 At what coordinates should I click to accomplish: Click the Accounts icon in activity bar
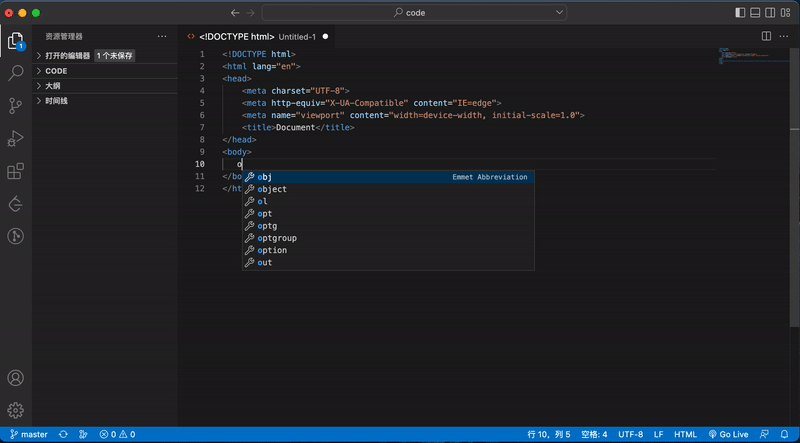[16, 379]
